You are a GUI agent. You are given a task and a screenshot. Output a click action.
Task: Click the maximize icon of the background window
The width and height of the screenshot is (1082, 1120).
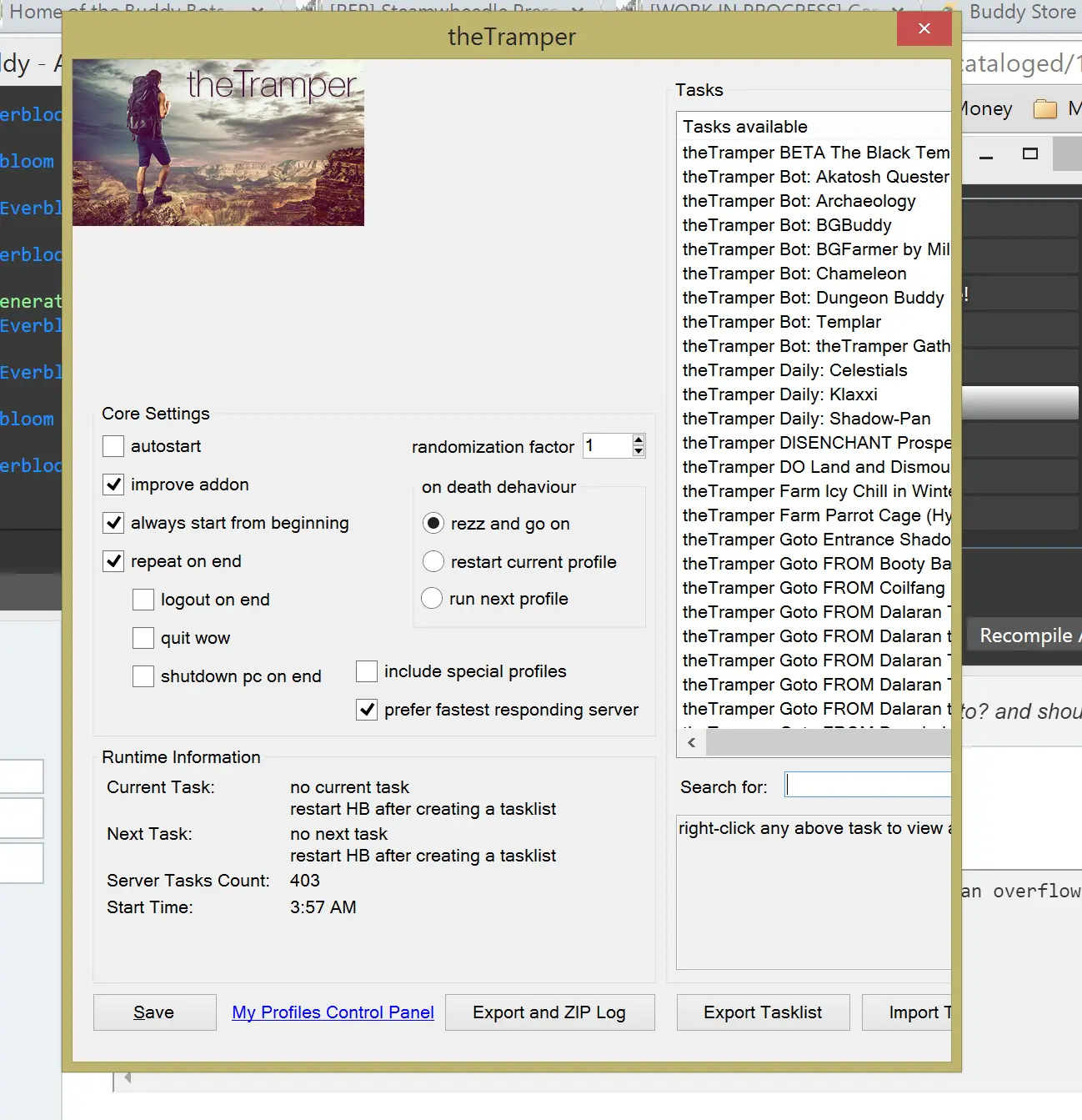pyautogui.click(x=1030, y=154)
